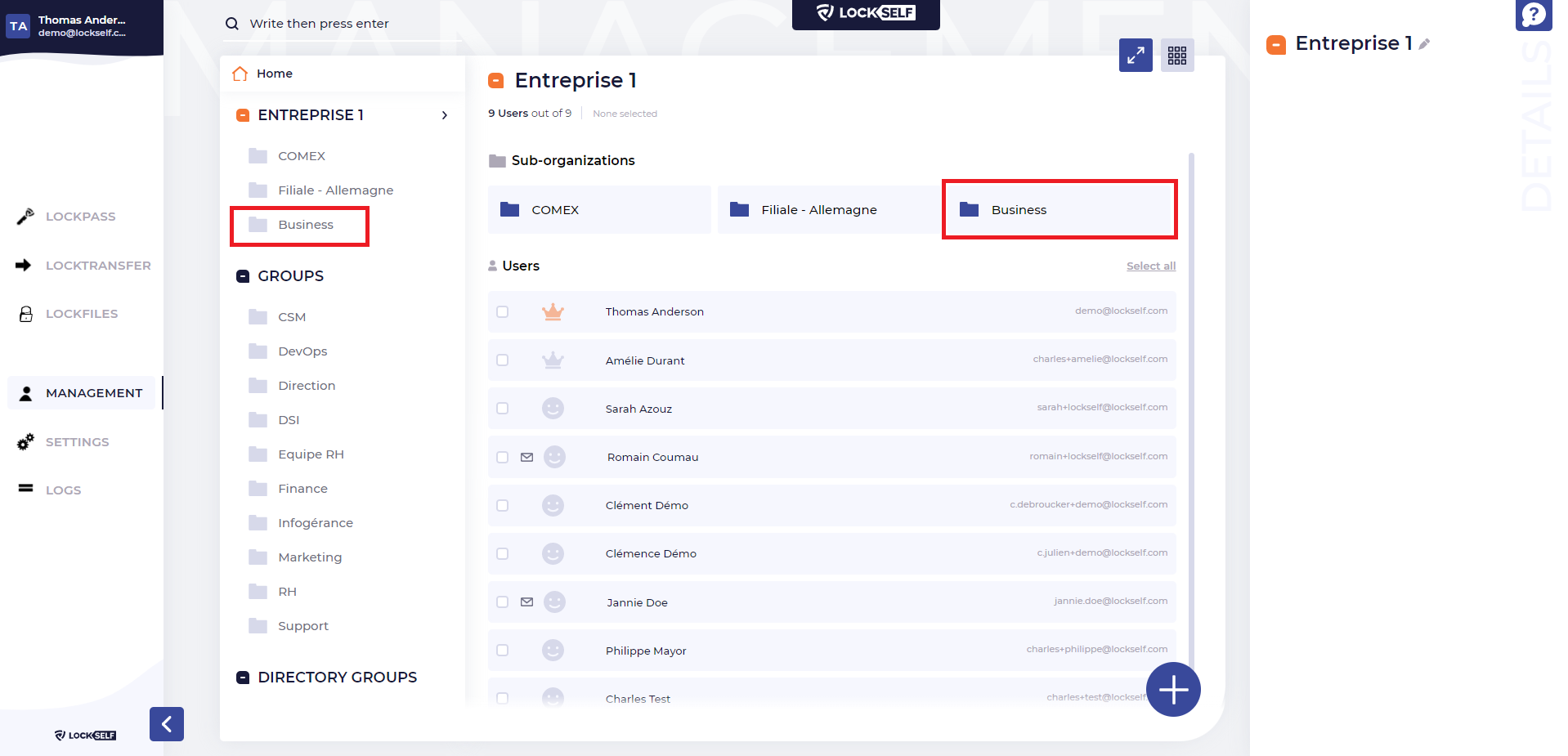Viewport: 1568px width, 756px height.
Task: Click the CSM group folder icon
Action: coord(258,316)
